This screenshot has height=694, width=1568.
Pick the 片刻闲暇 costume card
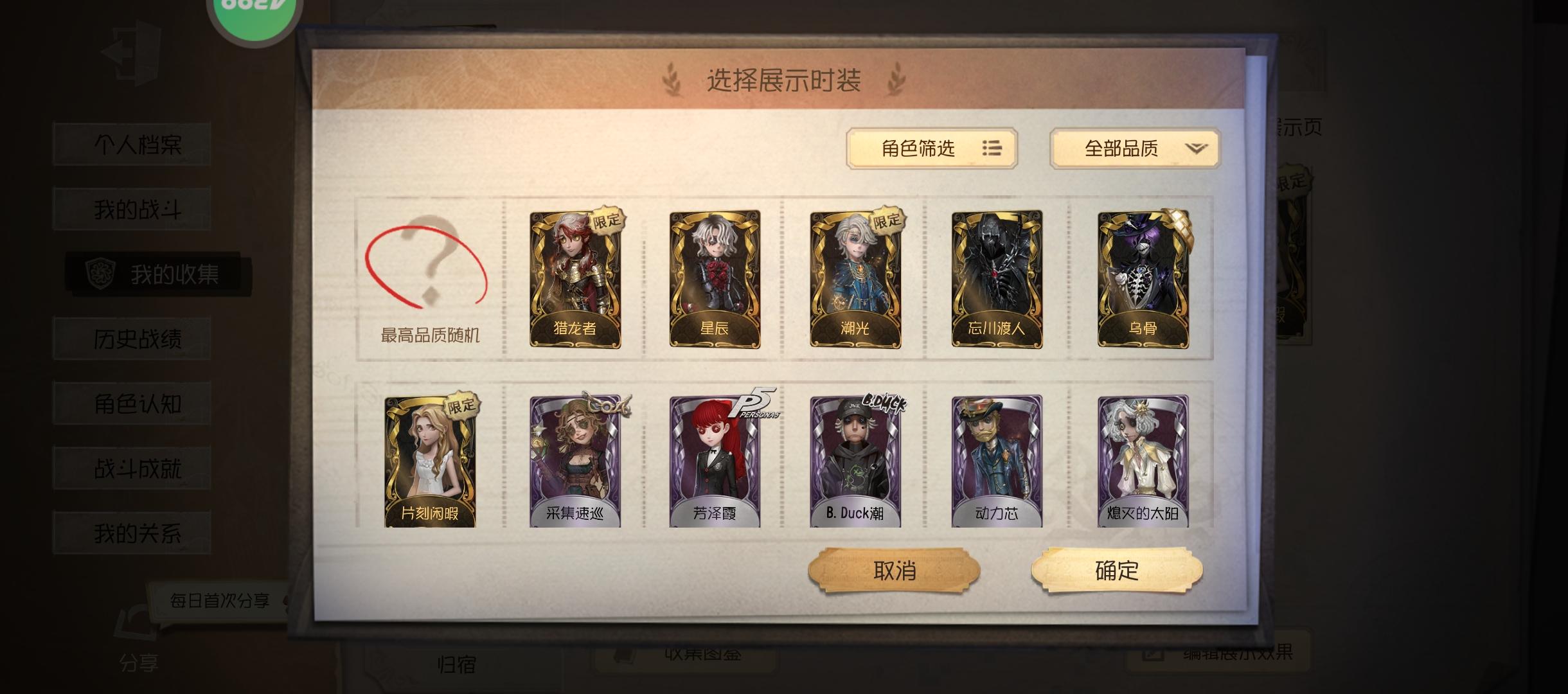point(430,461)
